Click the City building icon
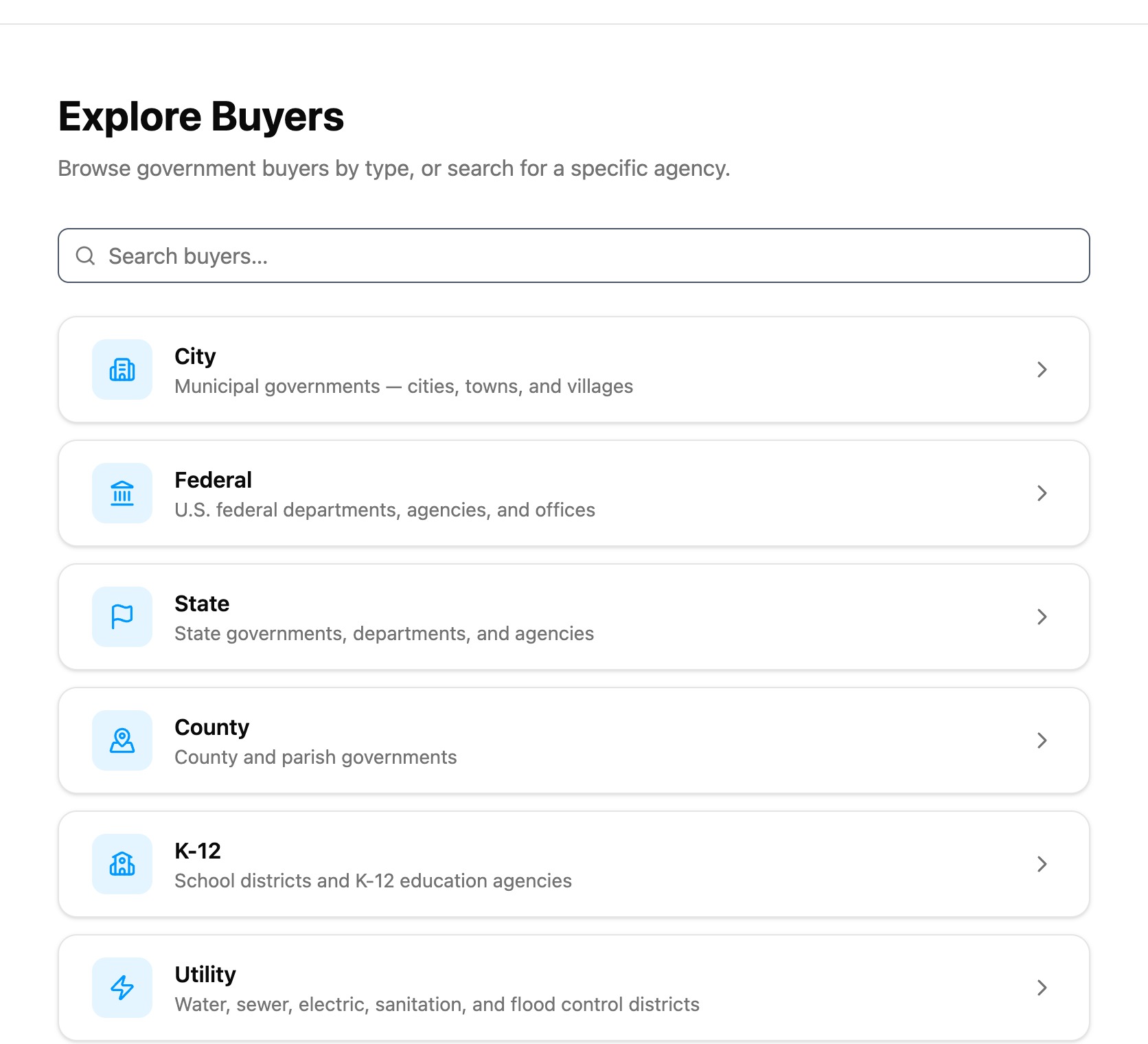The image size is (1148, 1044). click(122, 370)
